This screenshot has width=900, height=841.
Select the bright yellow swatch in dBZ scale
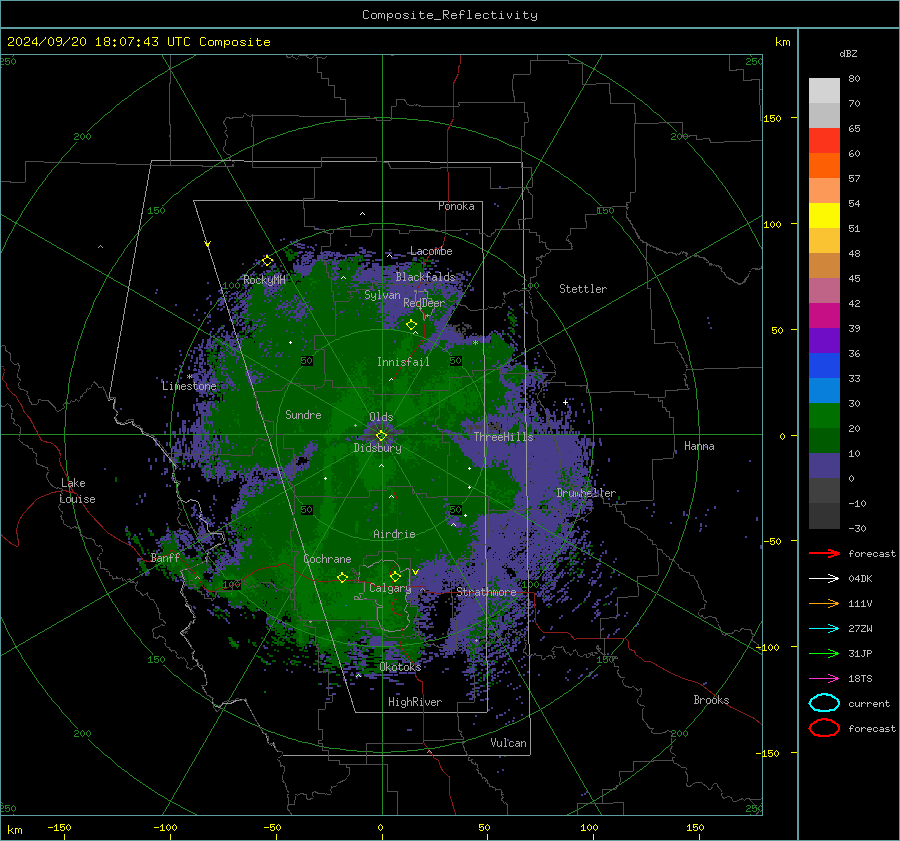pos(824,216)
